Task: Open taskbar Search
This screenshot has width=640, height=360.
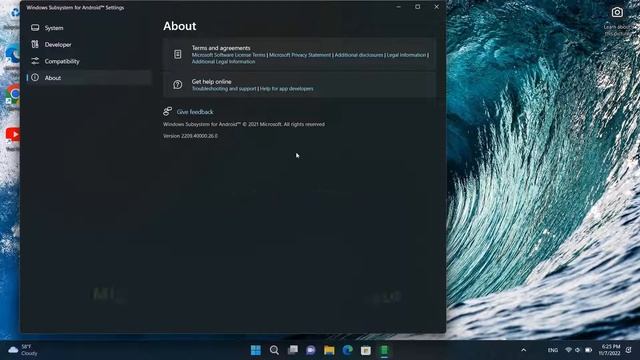Action: (x=274, y=350)
